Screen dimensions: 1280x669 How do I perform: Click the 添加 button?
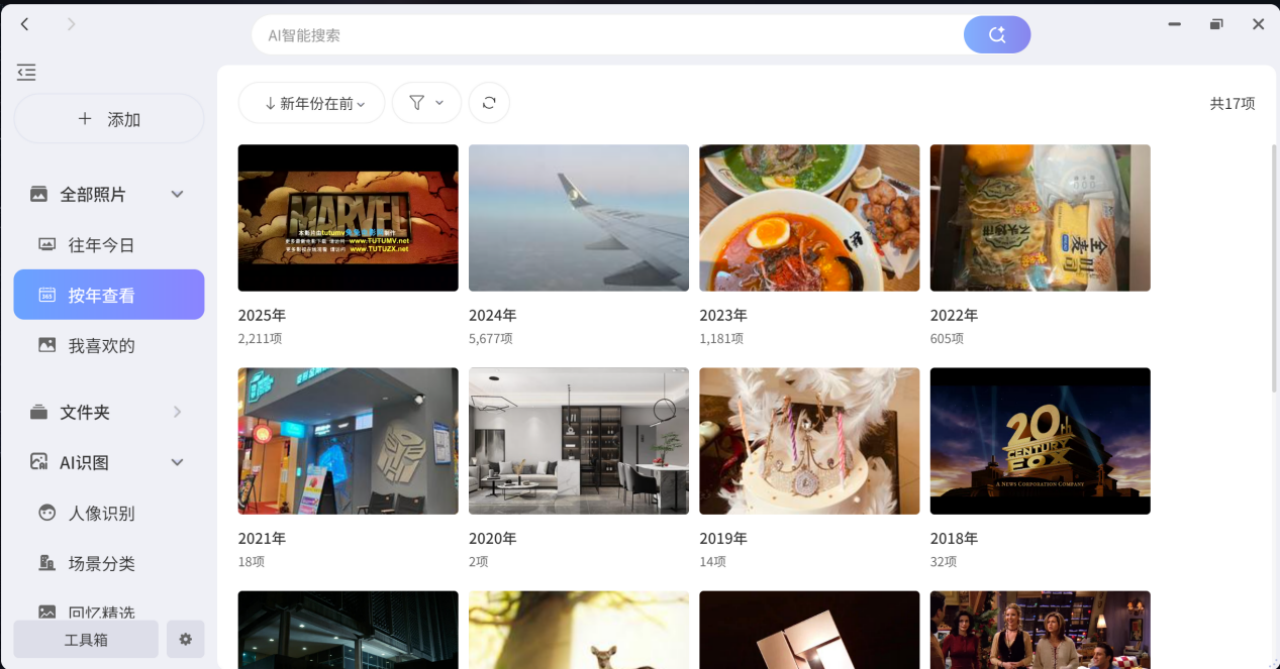tap(109, 119)
